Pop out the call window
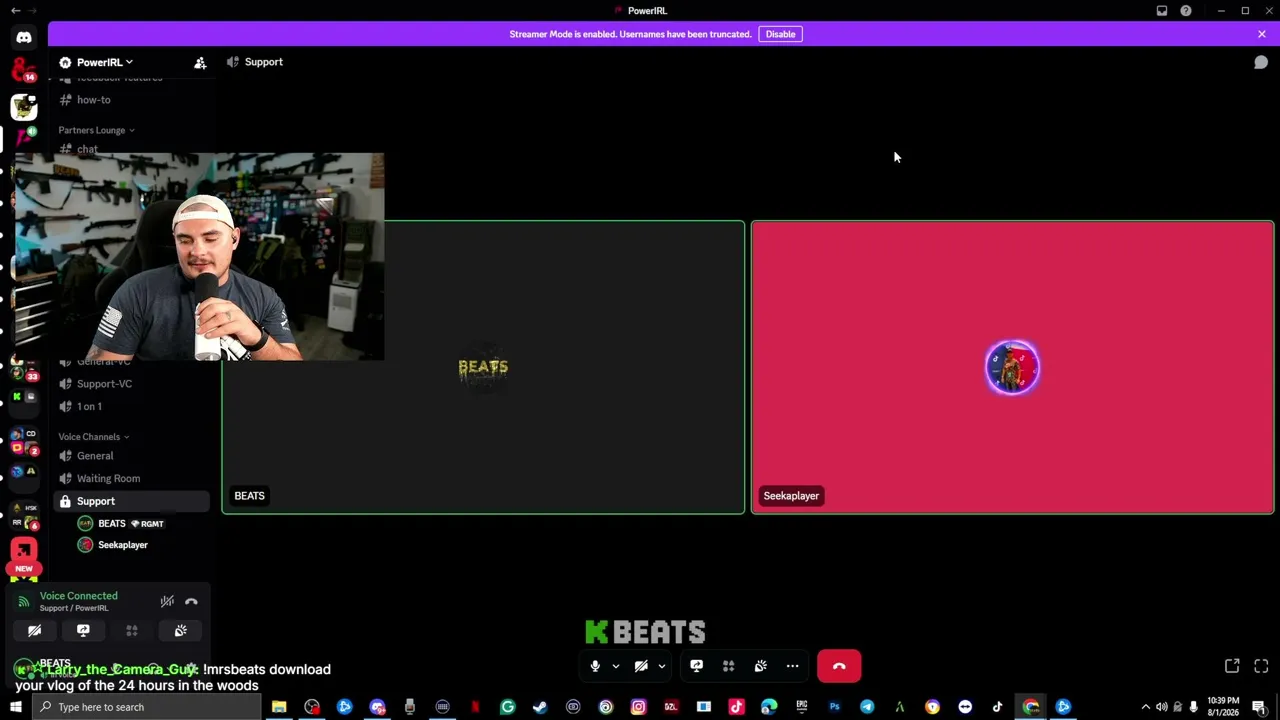Image resolution: width=1280 pixels, height=720 pixels. [x=1232, y=666]
